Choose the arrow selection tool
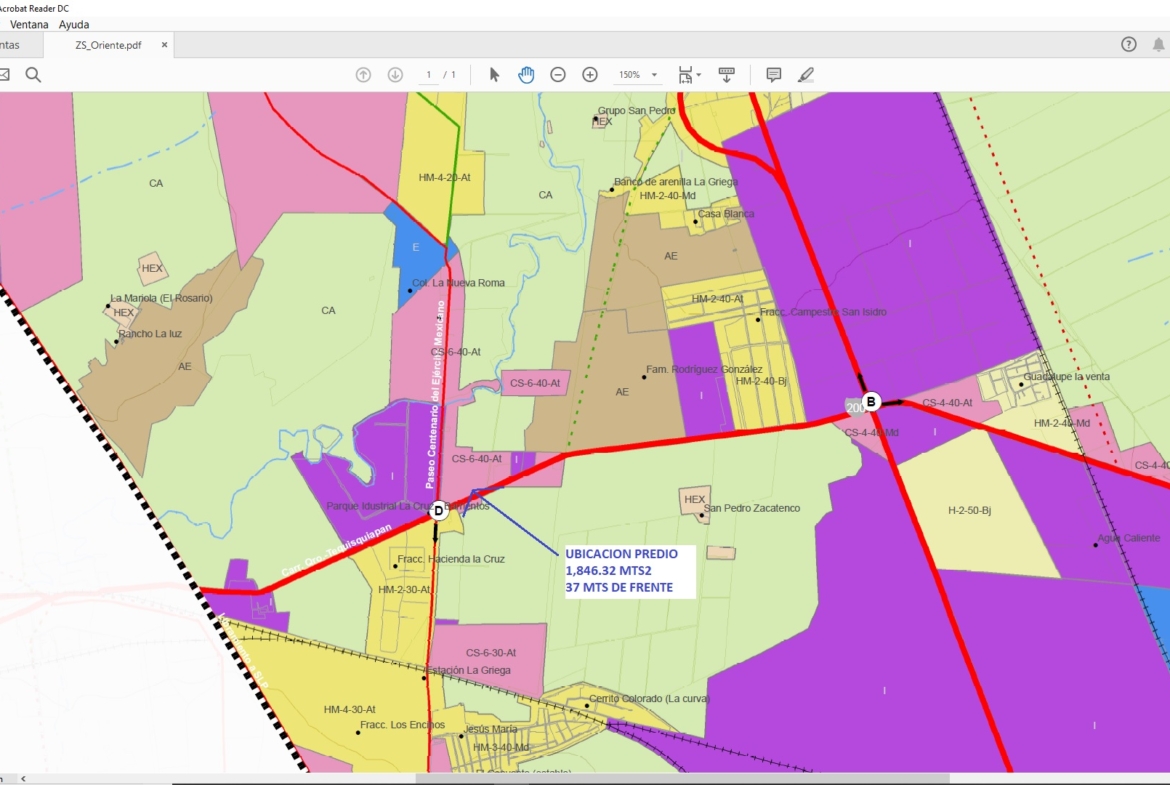Viewport: 1170px width, 785px height. 494,75
